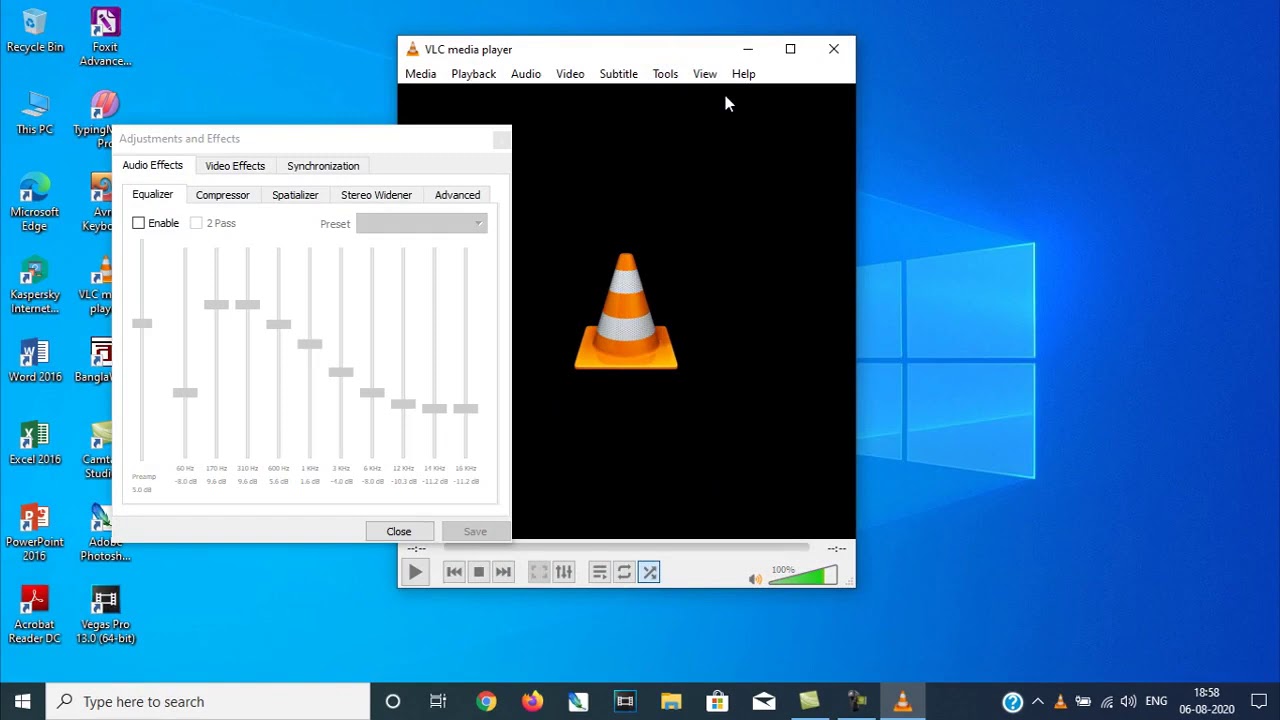Toggle random shuffle icon in VLC
Screen dimensions: 1280x720
click(649, 572)
